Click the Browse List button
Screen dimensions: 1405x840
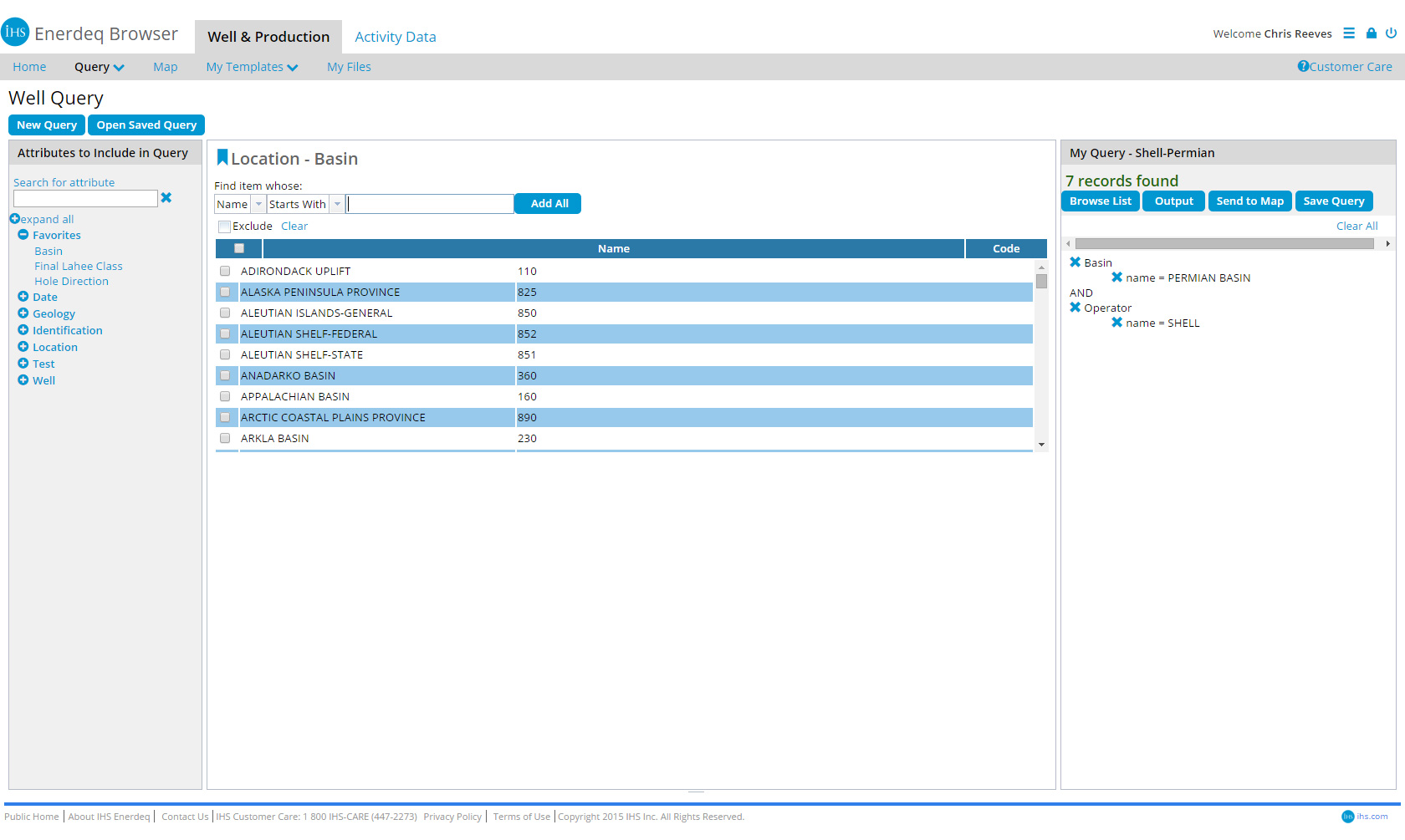1101,201
